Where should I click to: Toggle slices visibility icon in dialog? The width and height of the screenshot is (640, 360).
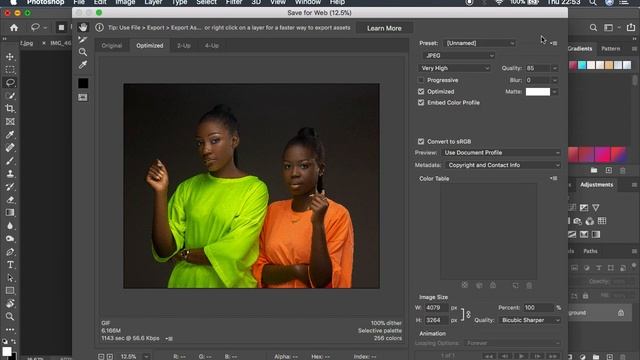coord(83,97)
